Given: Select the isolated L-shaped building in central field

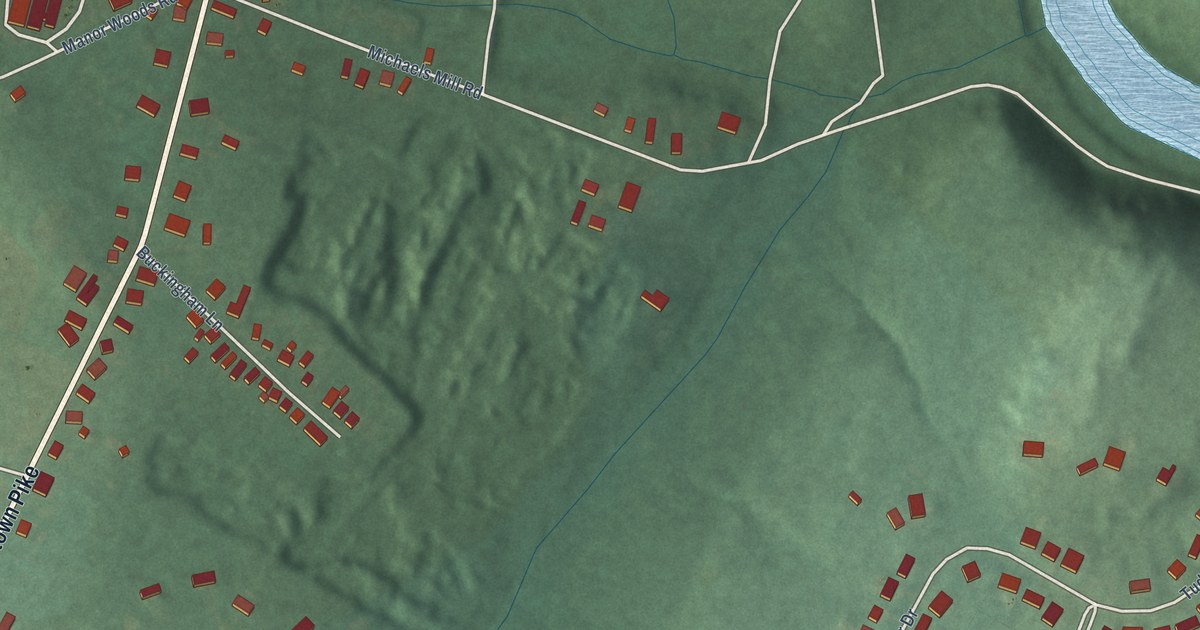Looking at the screenshot, I should 655,299.
